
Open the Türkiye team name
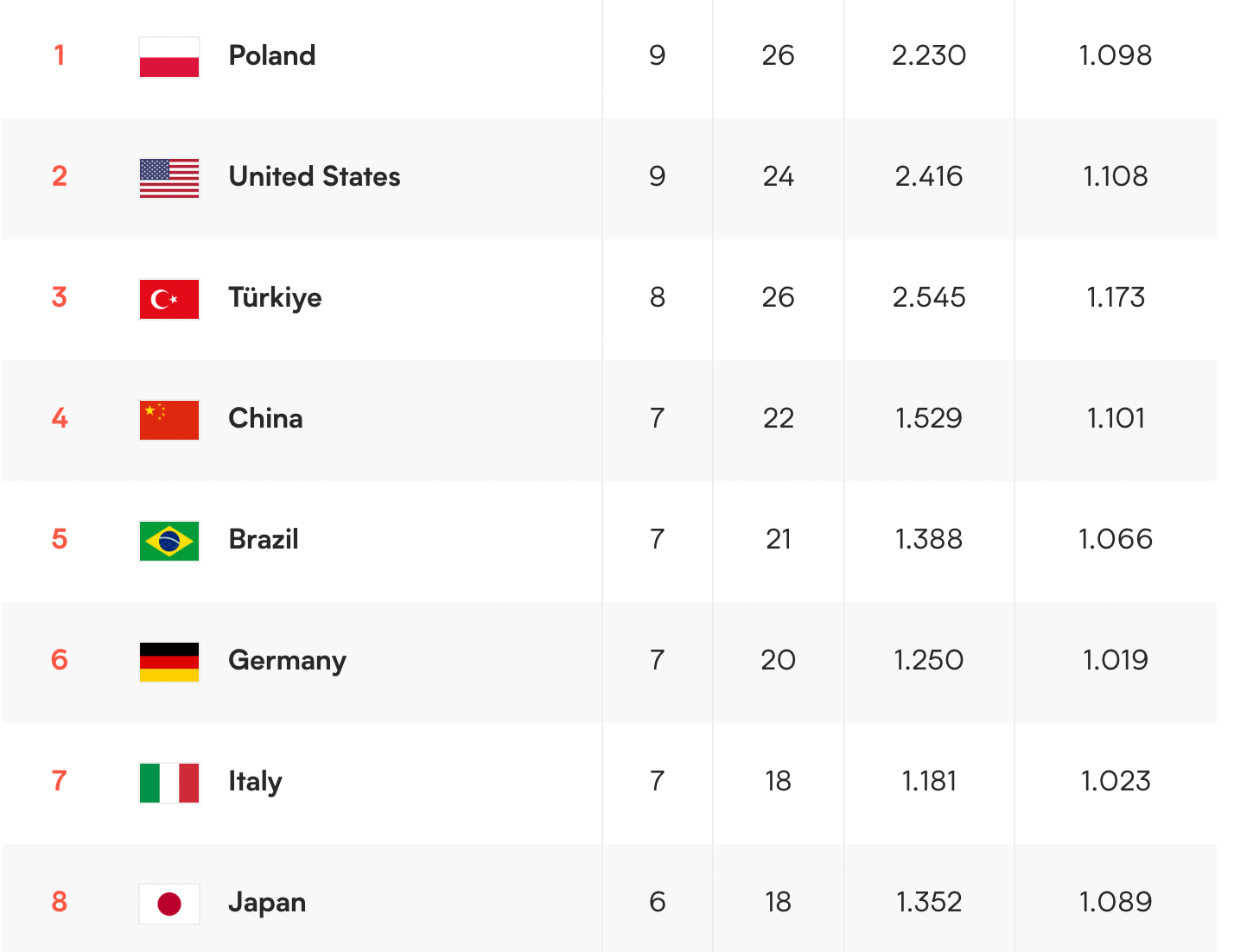pyautogui.click(x=275, y=298)
